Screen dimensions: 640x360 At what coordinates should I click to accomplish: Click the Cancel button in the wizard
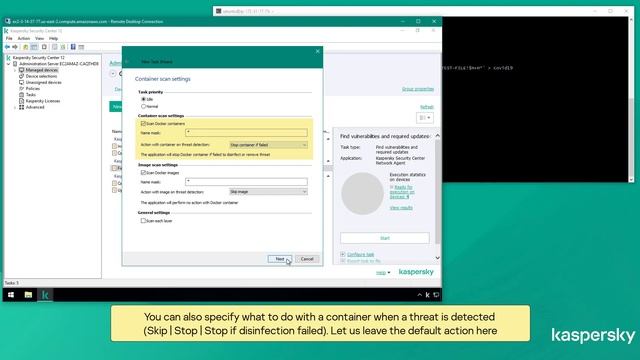coord(307,259)
